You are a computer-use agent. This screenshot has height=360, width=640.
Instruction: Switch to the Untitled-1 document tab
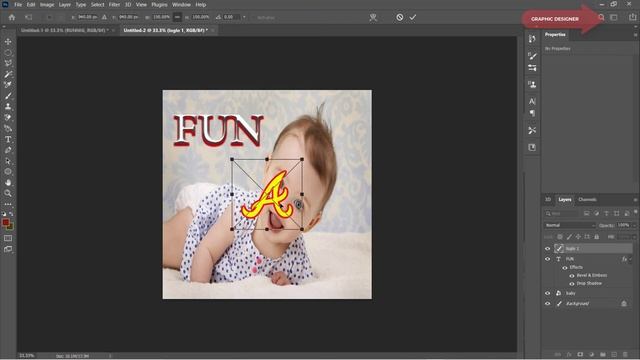pyautogui.click(x=65, y=30)
